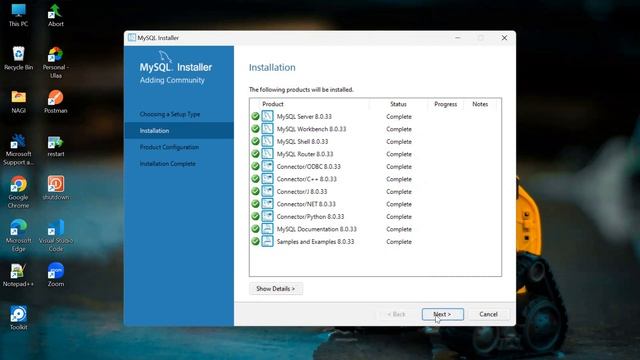Click green checkmark beside Connector/ODBC 8.0.33
The height and width of the screenshot is (360, 640).
(256, 167)
